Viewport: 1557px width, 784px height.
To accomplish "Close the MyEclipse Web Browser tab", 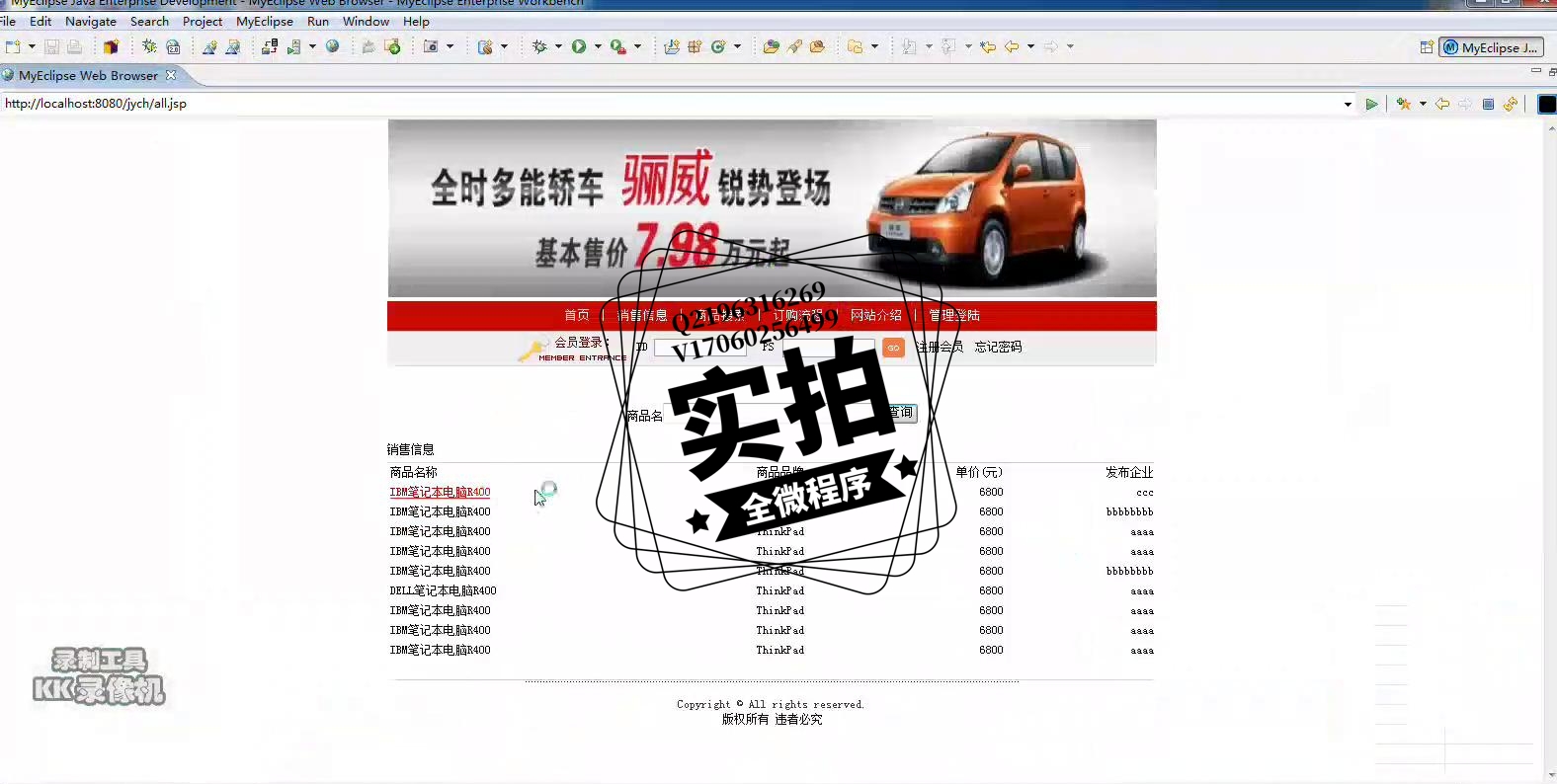I will pyautogui.click(x=171, y=75).
